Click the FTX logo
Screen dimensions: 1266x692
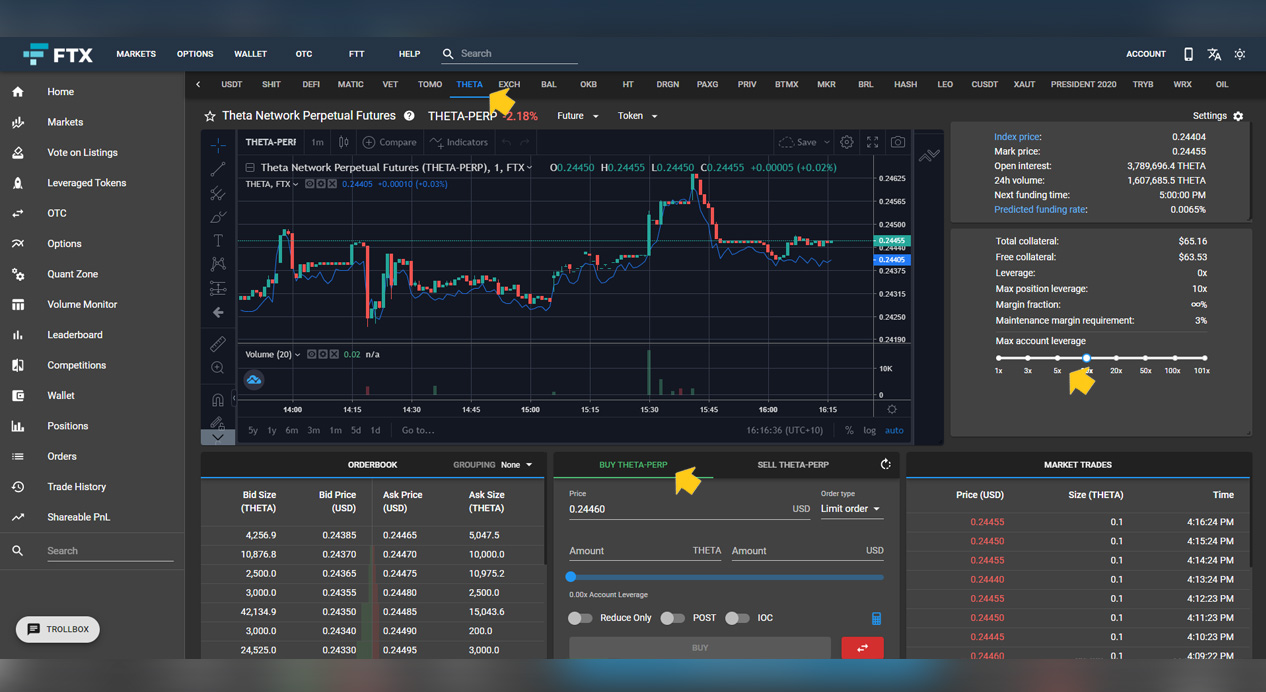coord(58,54)
